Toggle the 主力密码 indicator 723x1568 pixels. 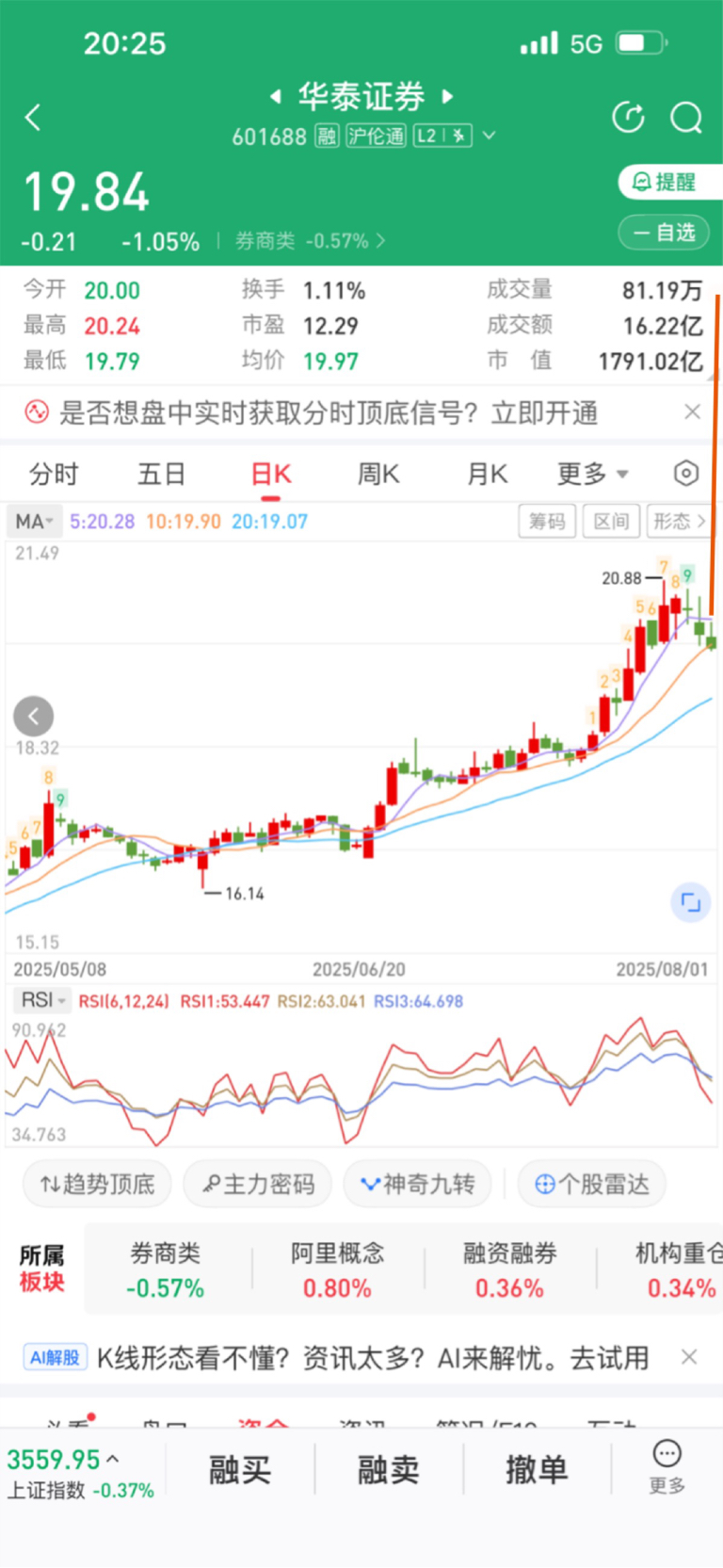[258, 1184]
